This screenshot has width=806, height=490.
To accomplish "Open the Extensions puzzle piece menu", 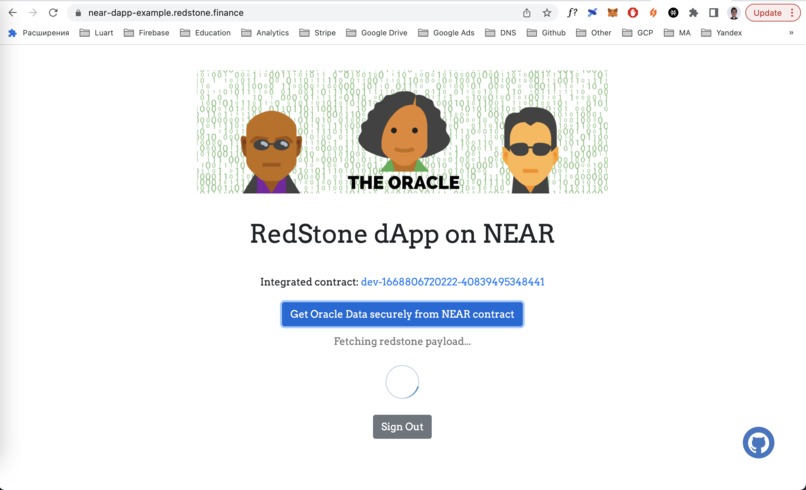I will point(693,13).
